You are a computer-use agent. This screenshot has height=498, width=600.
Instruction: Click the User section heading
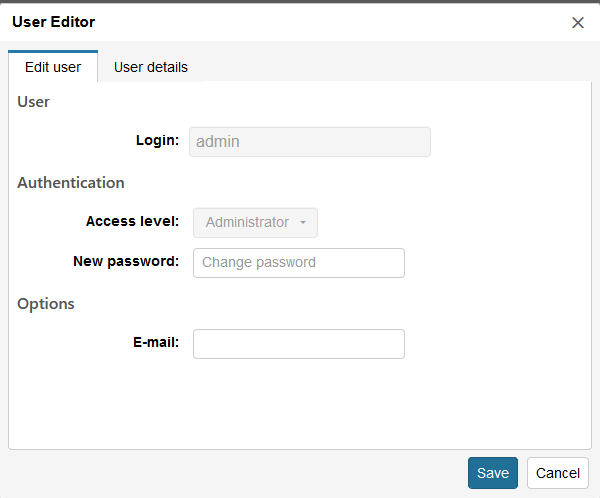click(x=34, y=102)
